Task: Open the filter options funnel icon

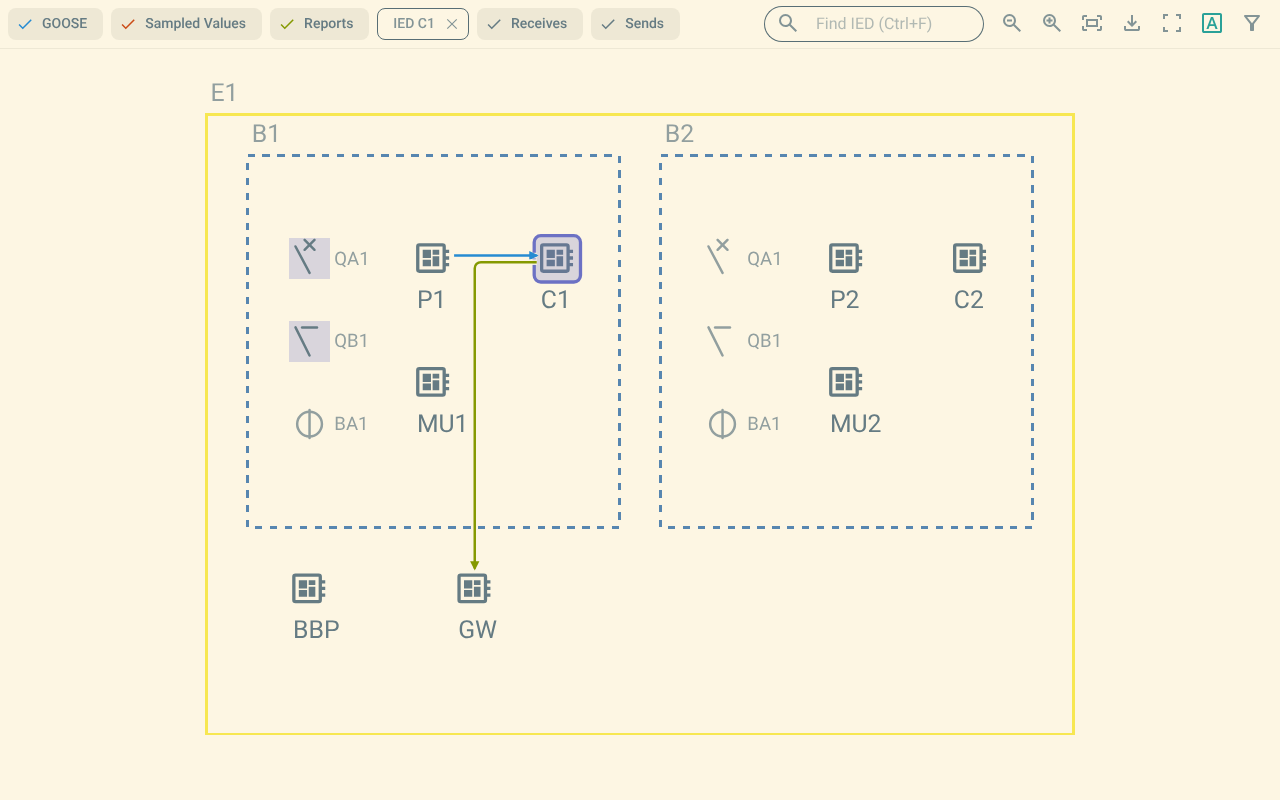Action: [1252, 23]
